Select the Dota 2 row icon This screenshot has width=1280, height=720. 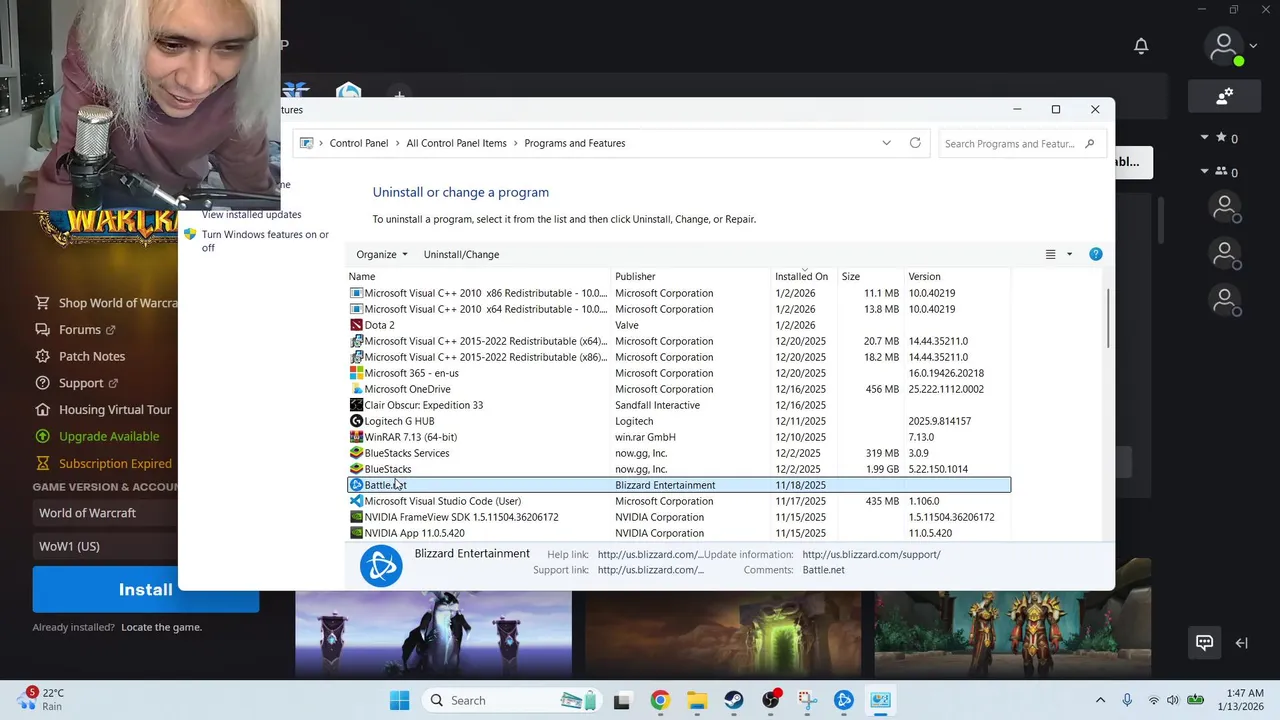(x=356, y=325)
